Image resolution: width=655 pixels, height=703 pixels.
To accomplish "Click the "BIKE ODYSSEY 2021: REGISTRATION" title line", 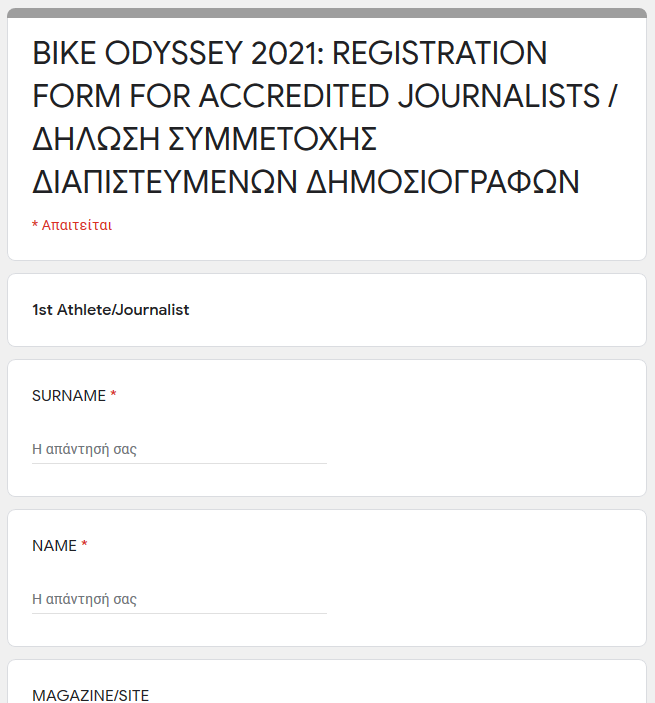I will pos(290,53).
